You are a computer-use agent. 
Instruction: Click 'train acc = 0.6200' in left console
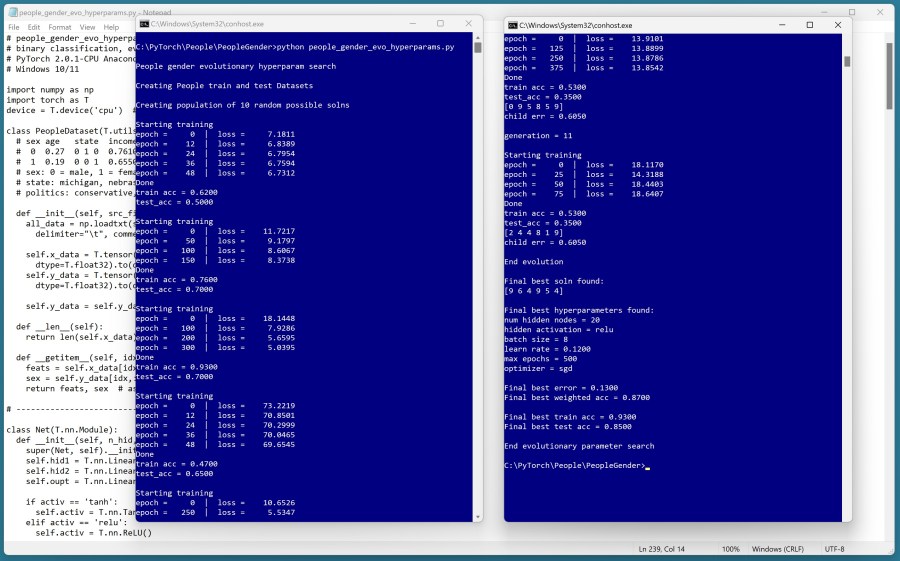point(177,192)
